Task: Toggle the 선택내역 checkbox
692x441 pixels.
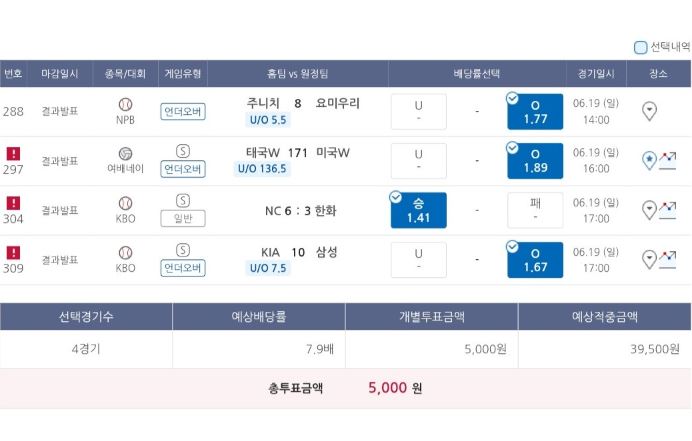Action: click(x=640, y=47)
